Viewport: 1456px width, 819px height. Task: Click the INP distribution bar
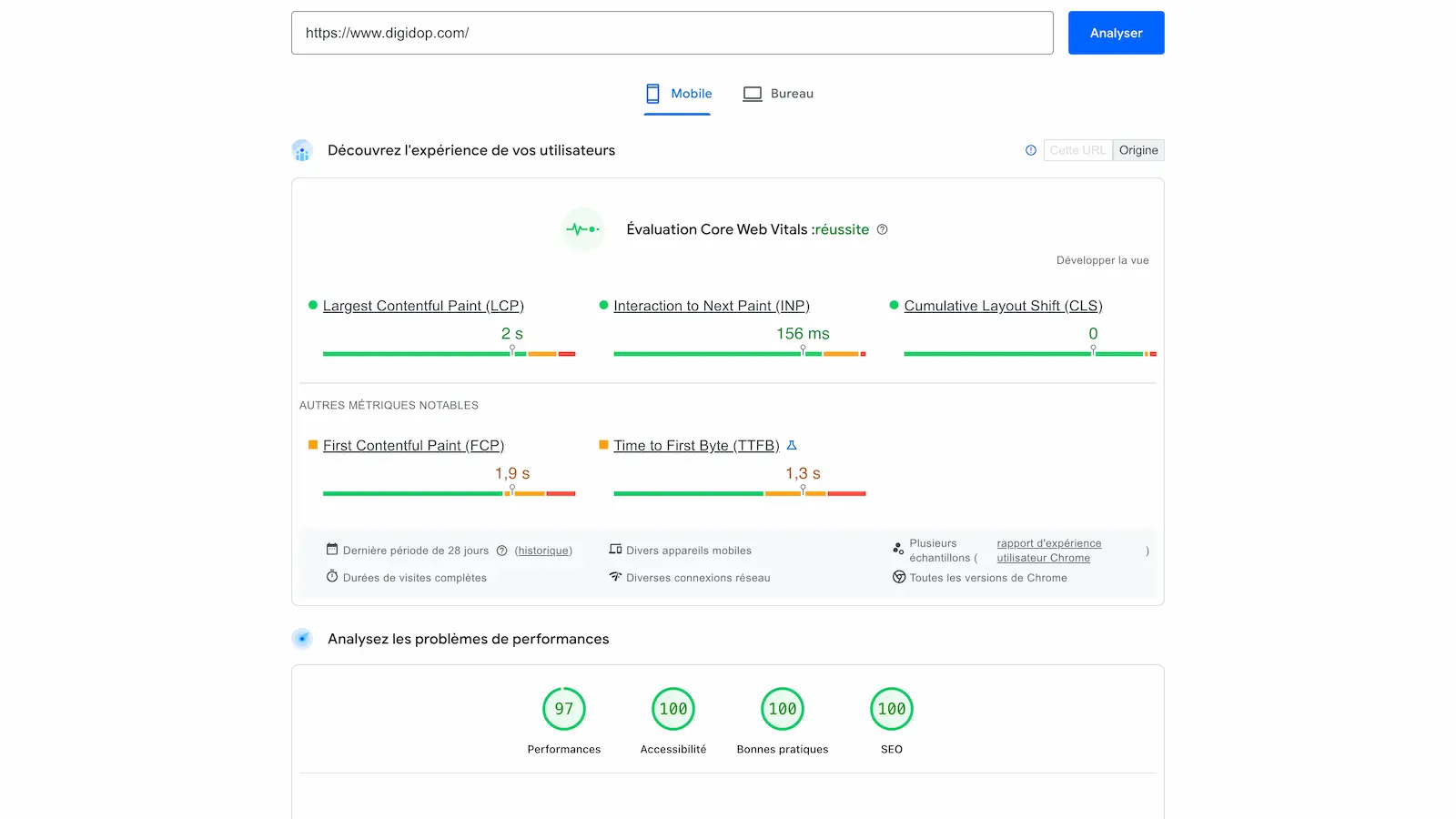pos(740,353)
